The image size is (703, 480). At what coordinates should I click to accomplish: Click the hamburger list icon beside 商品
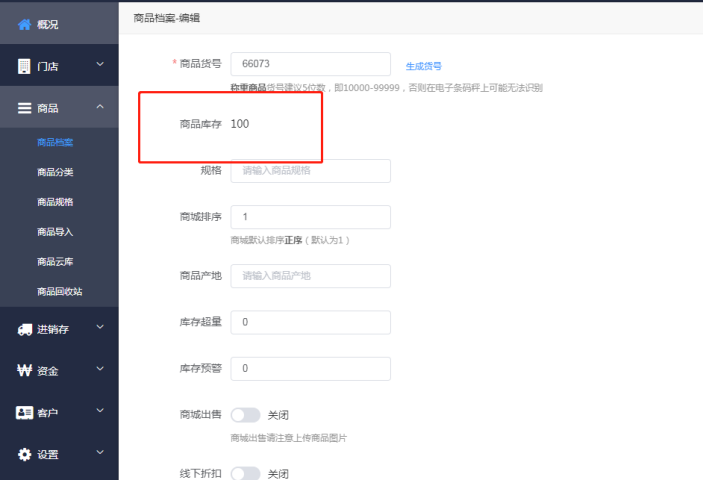pos(24,108)
